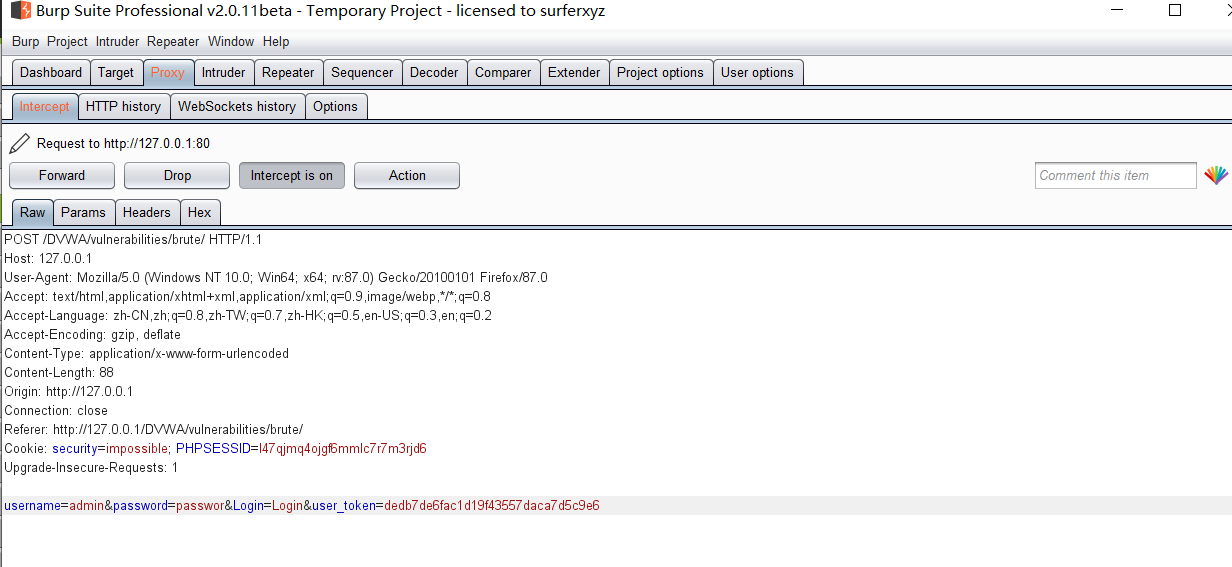Image resolution: width=1232 pixels, height=567 pixels.
Task: Open the Decoder tab
Action: coord(434,72)
